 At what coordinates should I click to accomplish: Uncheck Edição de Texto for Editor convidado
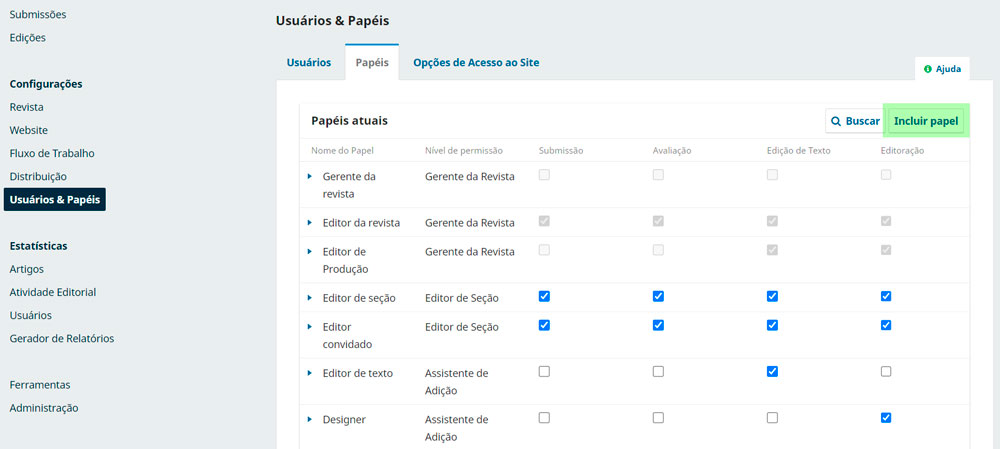tap(772, 325)
